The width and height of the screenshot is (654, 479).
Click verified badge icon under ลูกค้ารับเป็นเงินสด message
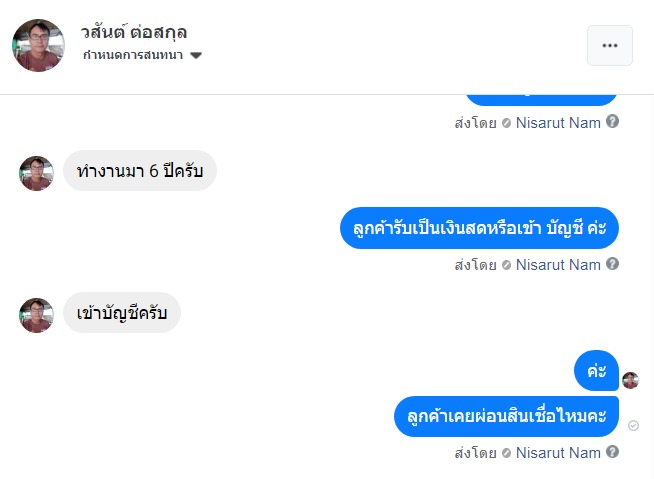click(x=506, y=265)
